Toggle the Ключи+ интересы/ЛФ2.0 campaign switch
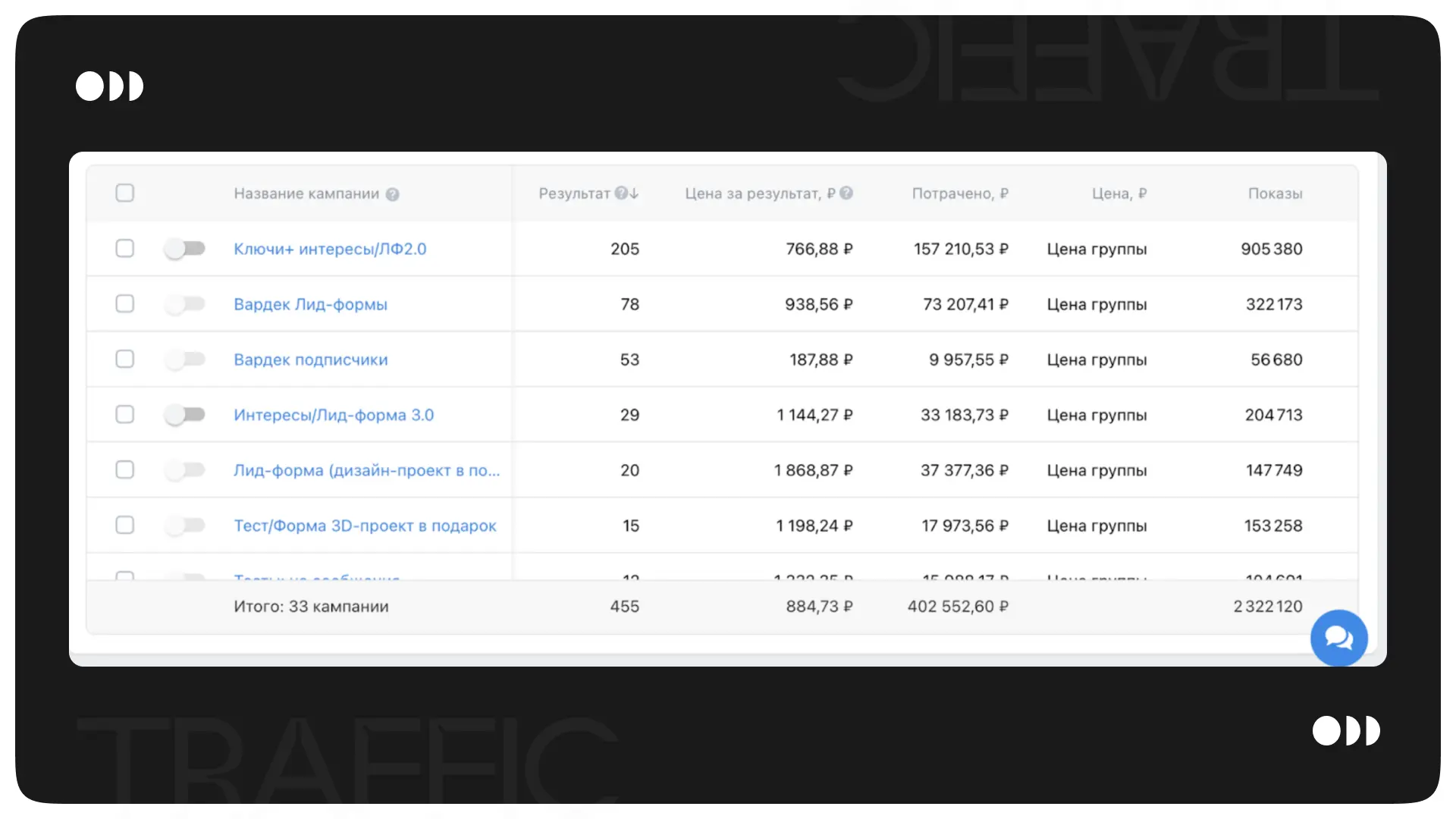 (x=185, y=249)
